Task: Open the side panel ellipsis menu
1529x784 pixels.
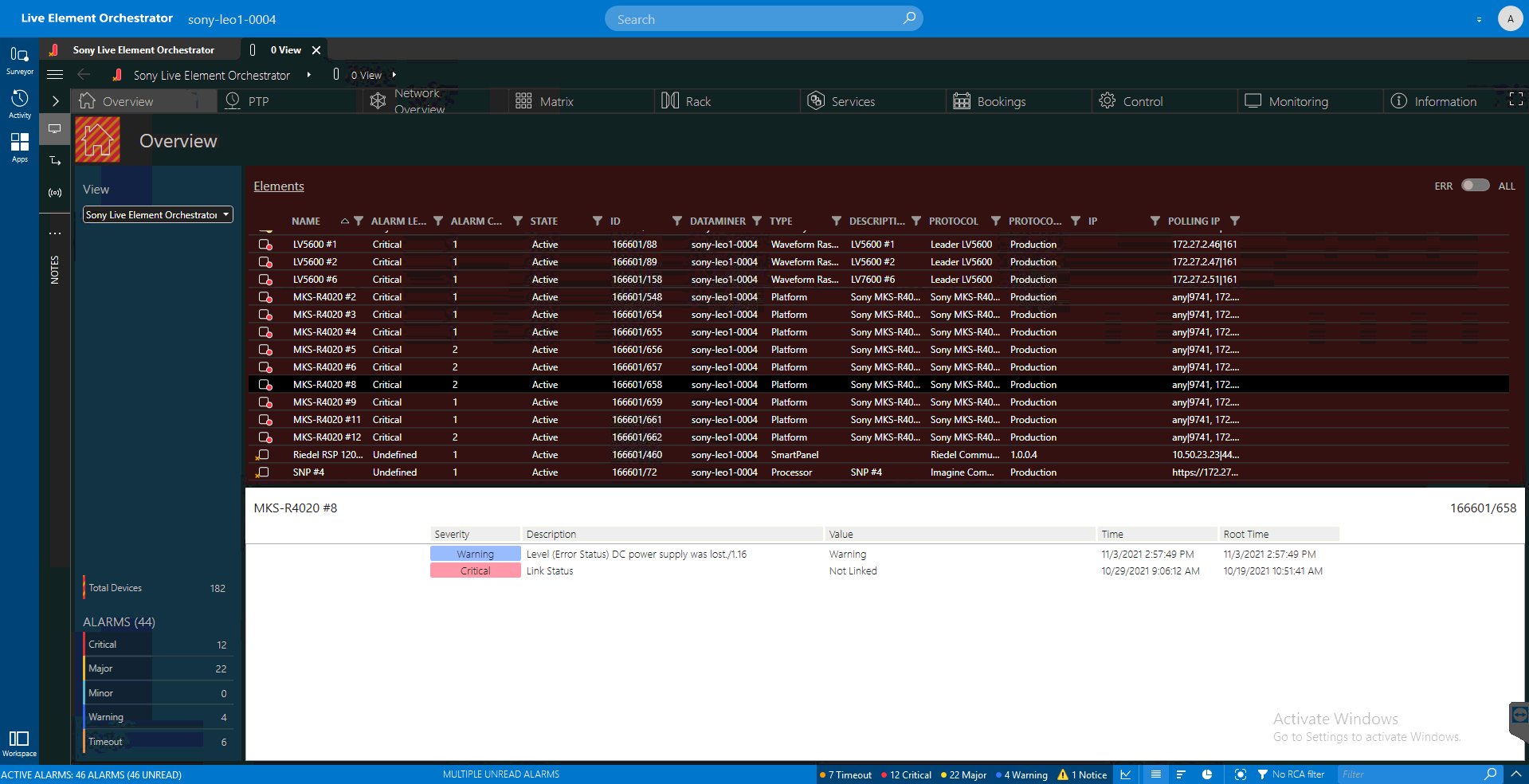Action: pos(55,233)
